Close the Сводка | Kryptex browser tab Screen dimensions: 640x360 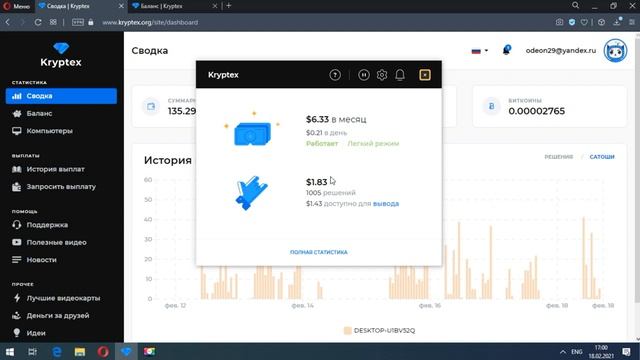point(121,6)
